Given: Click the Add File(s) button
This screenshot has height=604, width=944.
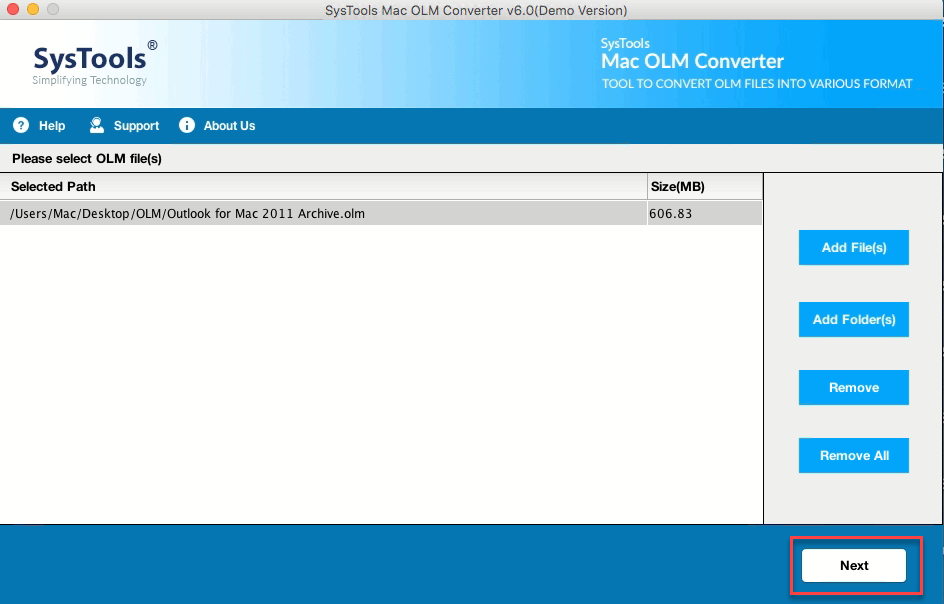Looking at the screenshot, I should pos(854,248).
